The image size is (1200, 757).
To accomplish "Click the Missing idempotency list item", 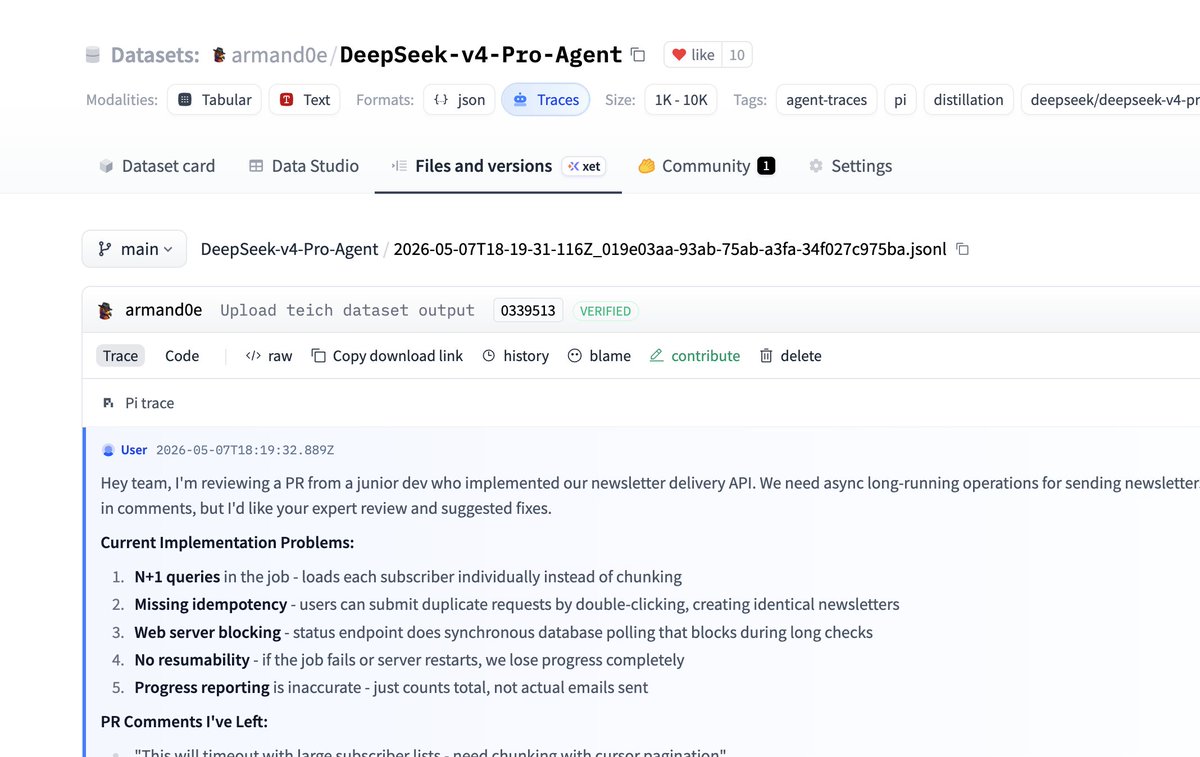I will (517, 605).
